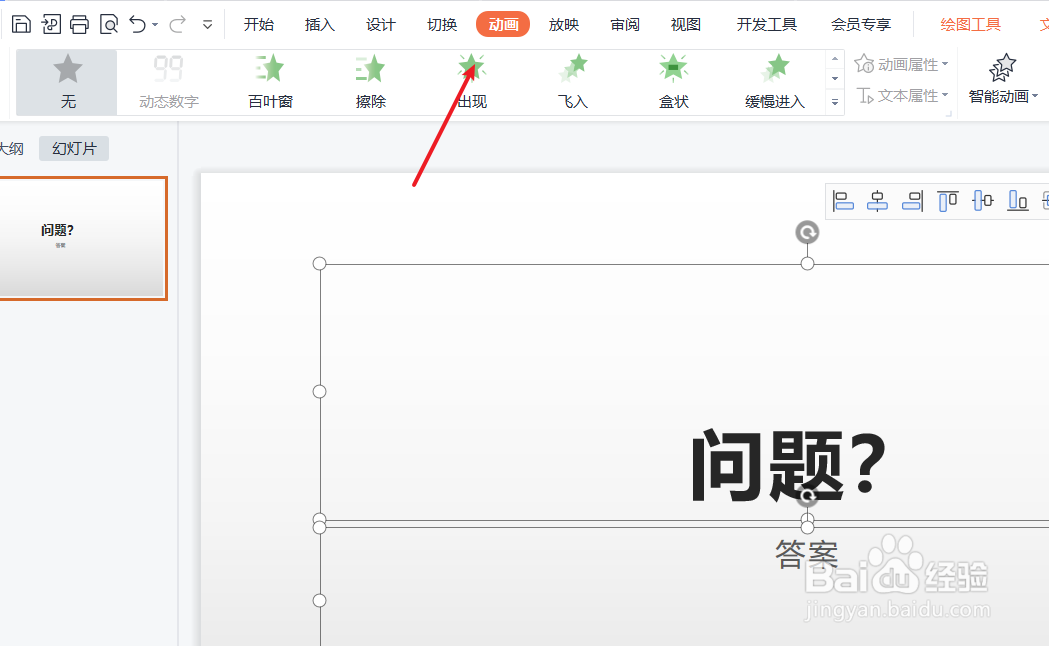Select the 无 (no animation) effect
The width and height of the screenshot is (1049, 646).
67,82
